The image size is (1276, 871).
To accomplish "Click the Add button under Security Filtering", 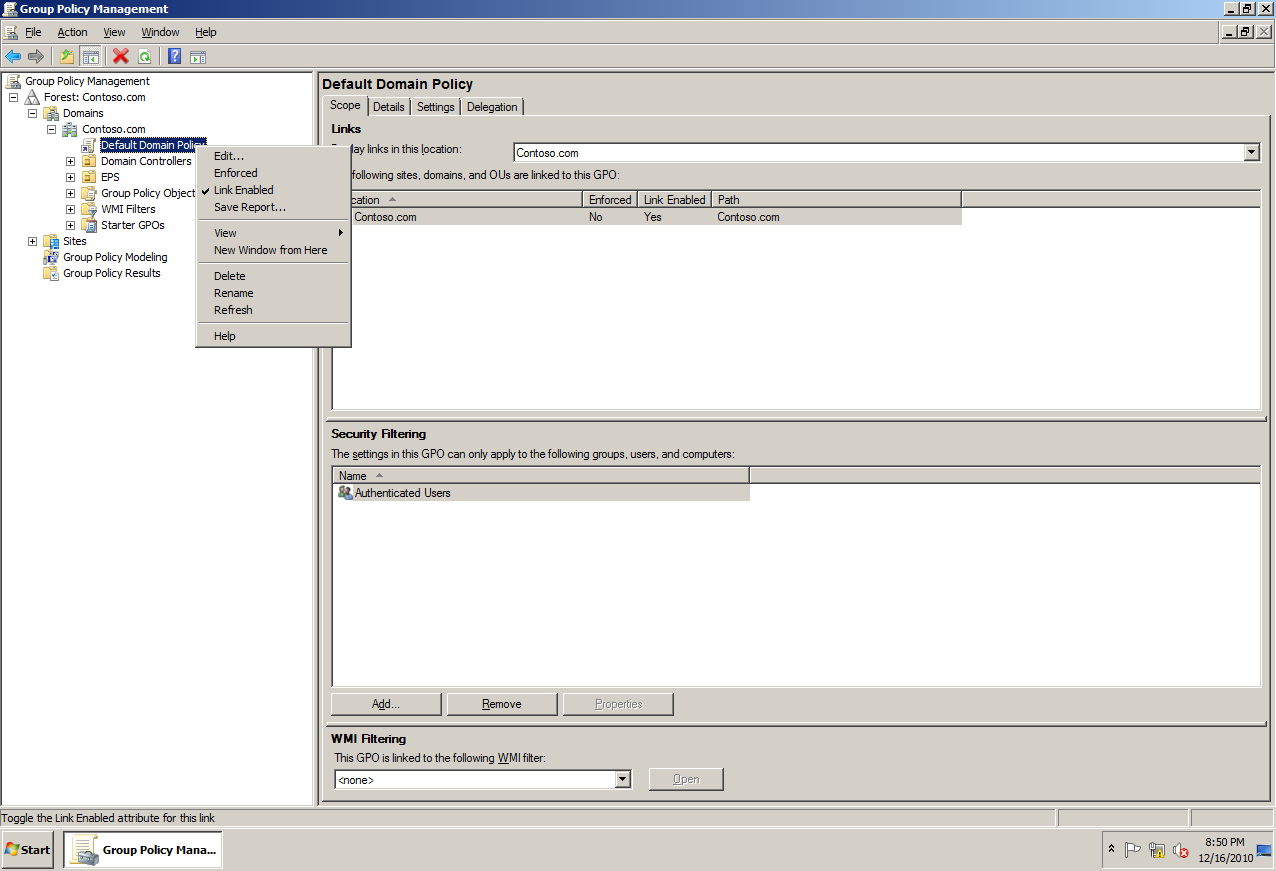I will click(x=385, y=703).
